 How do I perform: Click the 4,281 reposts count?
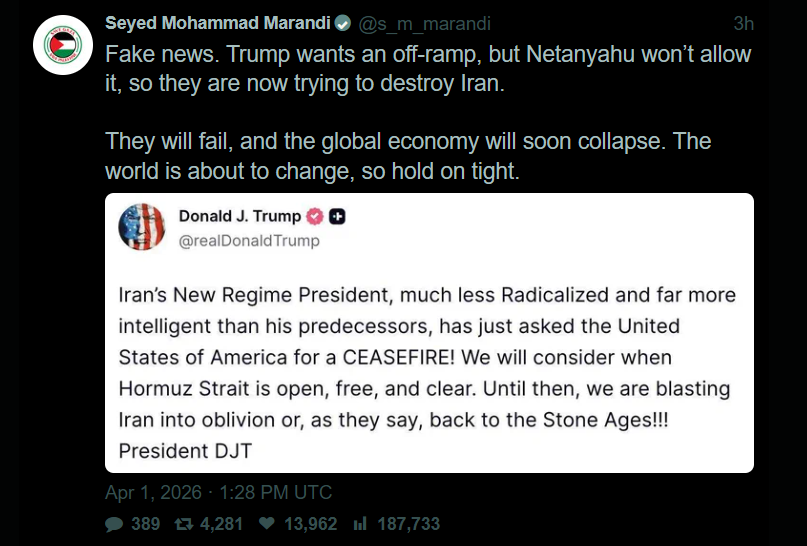pyautogui.click(x=221, y=524)
